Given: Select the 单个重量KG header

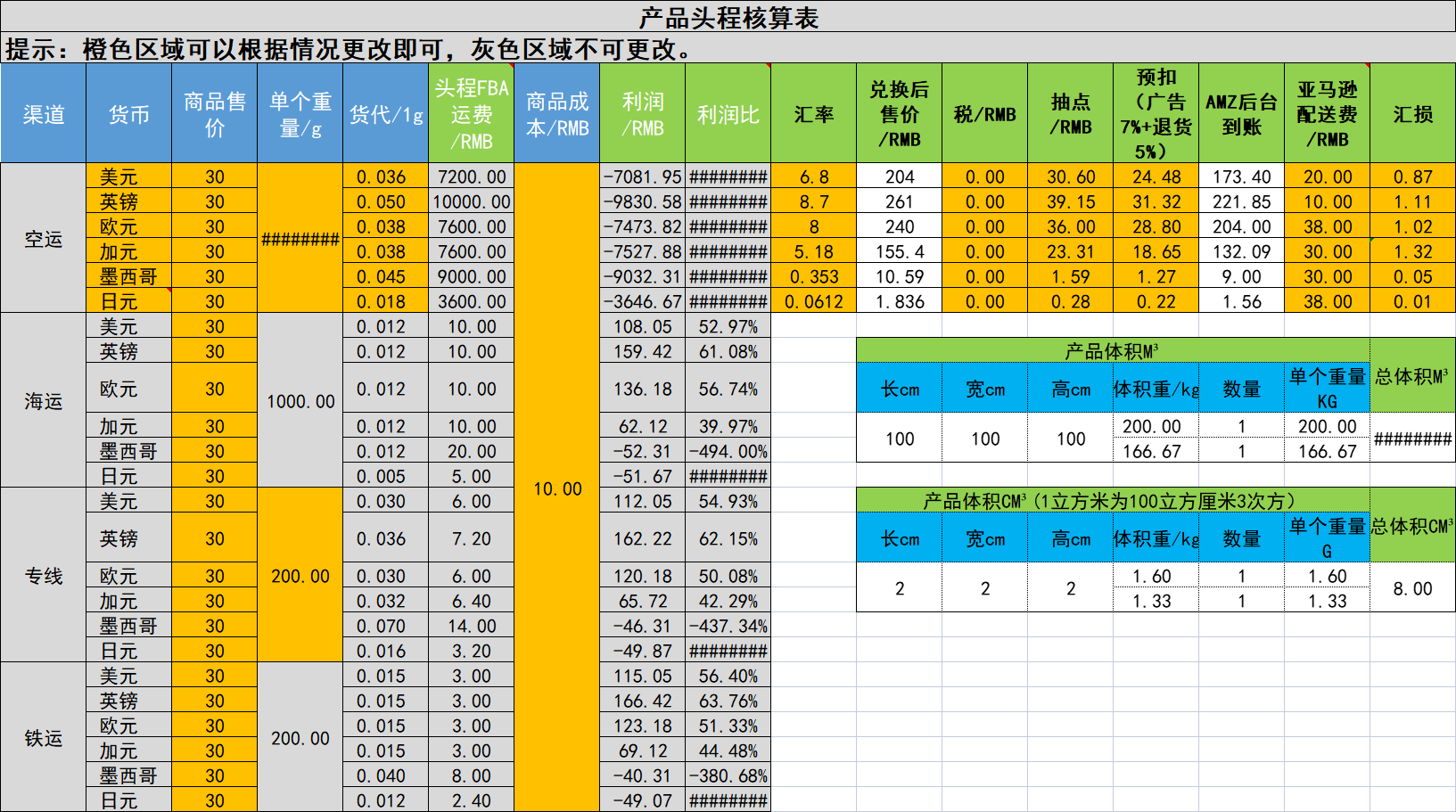Looking at the screenshot, I should pos(1327,388).
